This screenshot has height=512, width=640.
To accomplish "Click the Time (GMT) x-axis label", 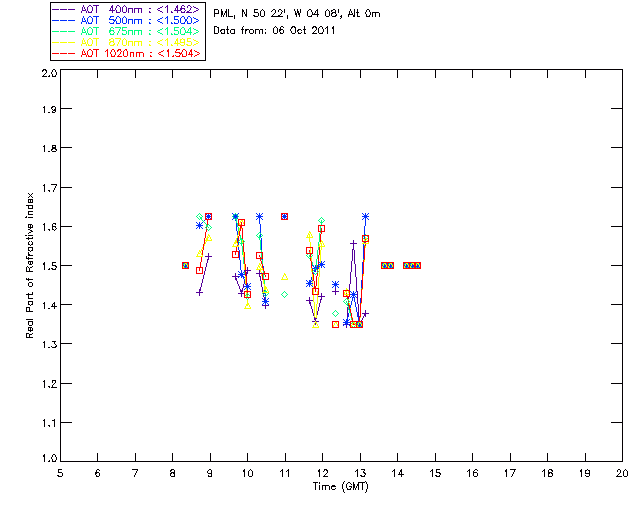I will (341, 487).
